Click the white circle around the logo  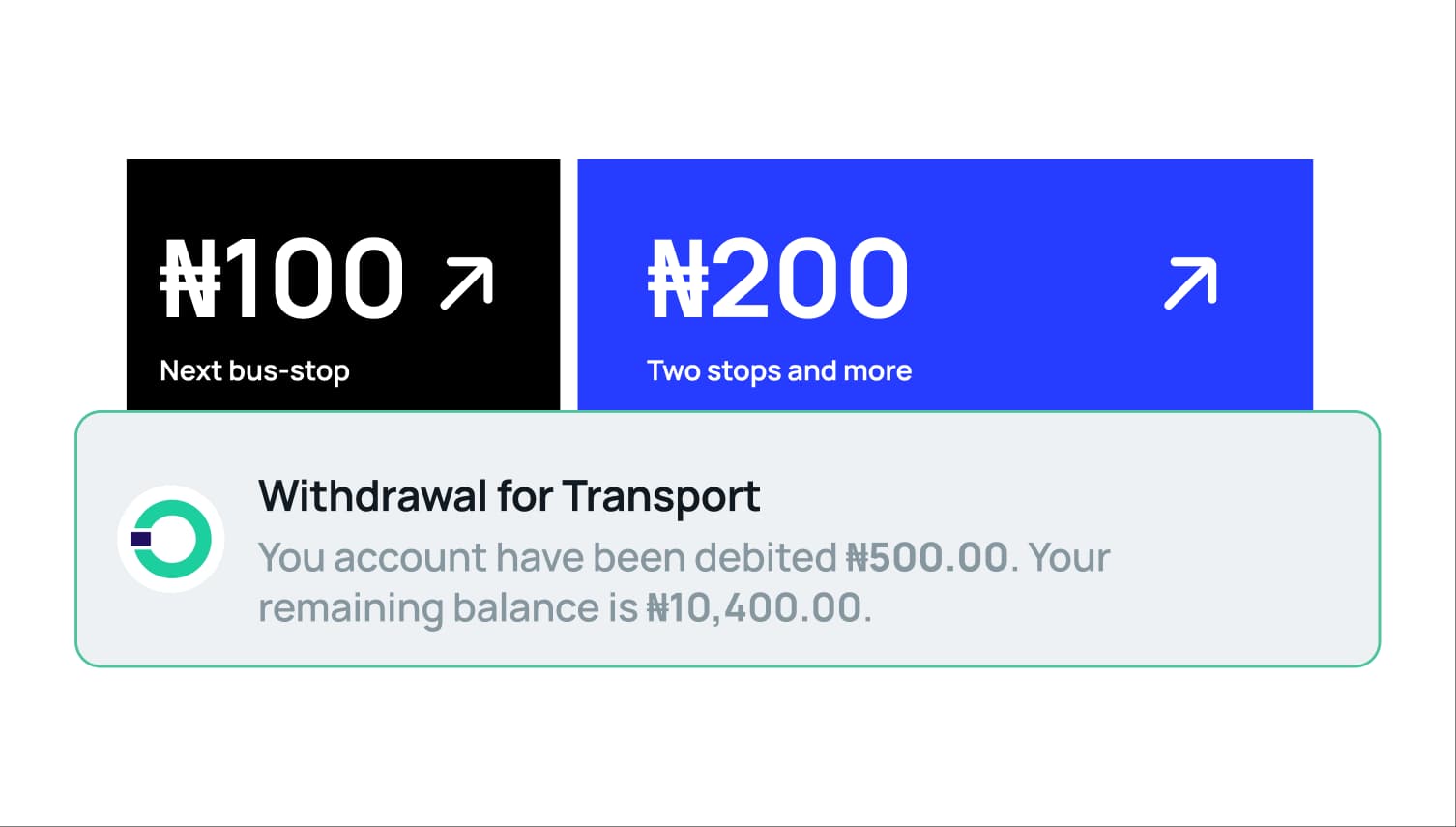pyautogui.click(x=171, y=539)
